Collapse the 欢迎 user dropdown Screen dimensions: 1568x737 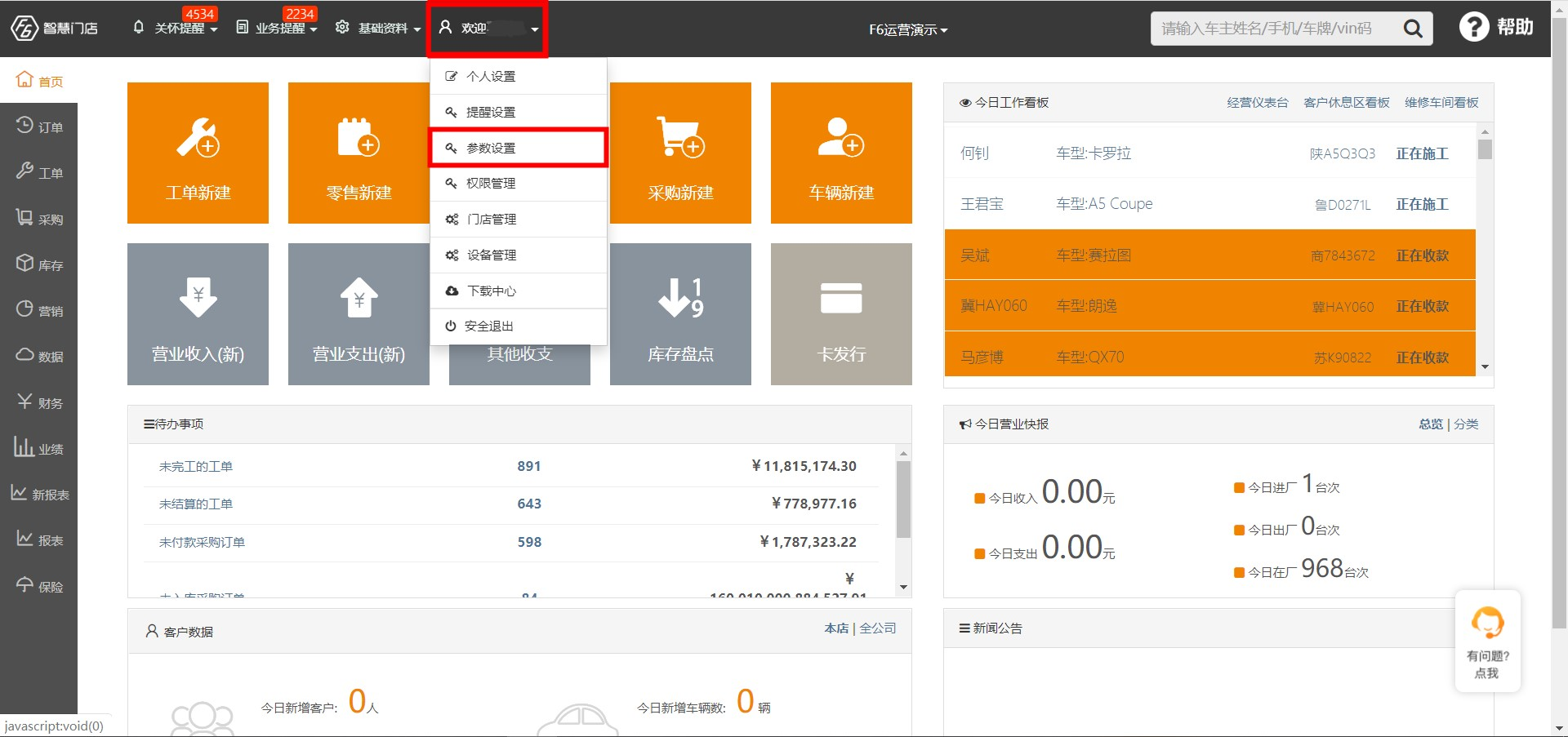tap(488, 28)
